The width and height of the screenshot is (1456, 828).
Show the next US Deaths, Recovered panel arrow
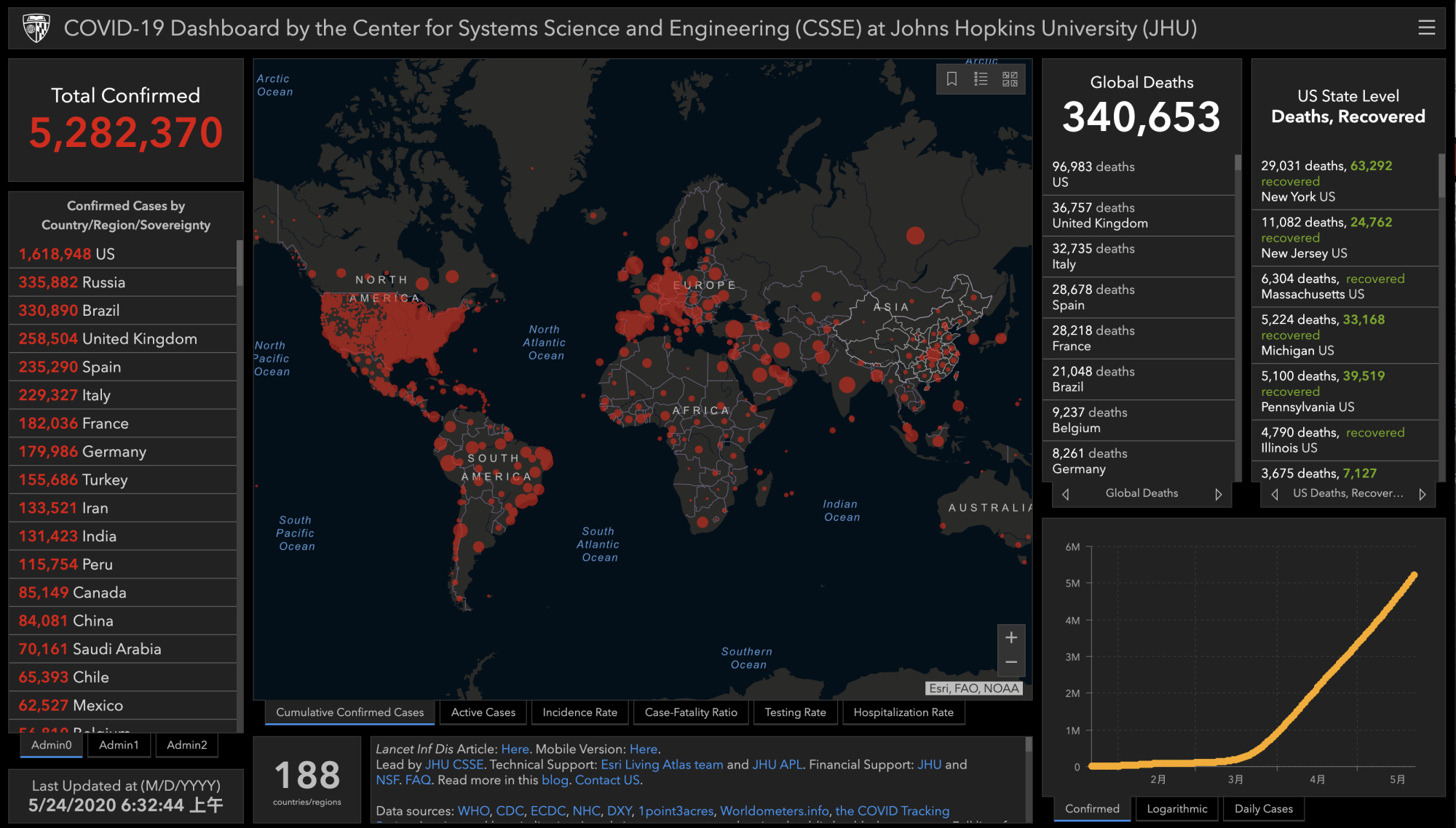point(1422,494)
